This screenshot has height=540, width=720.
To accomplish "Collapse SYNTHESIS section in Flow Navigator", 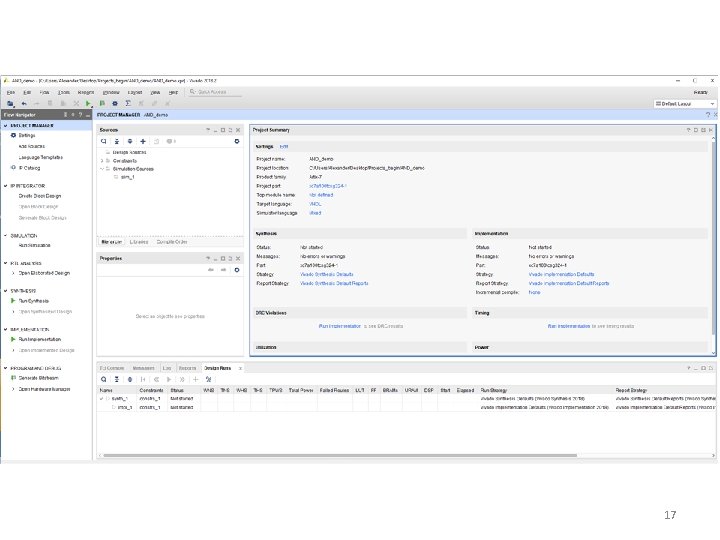I will [6, 291].
